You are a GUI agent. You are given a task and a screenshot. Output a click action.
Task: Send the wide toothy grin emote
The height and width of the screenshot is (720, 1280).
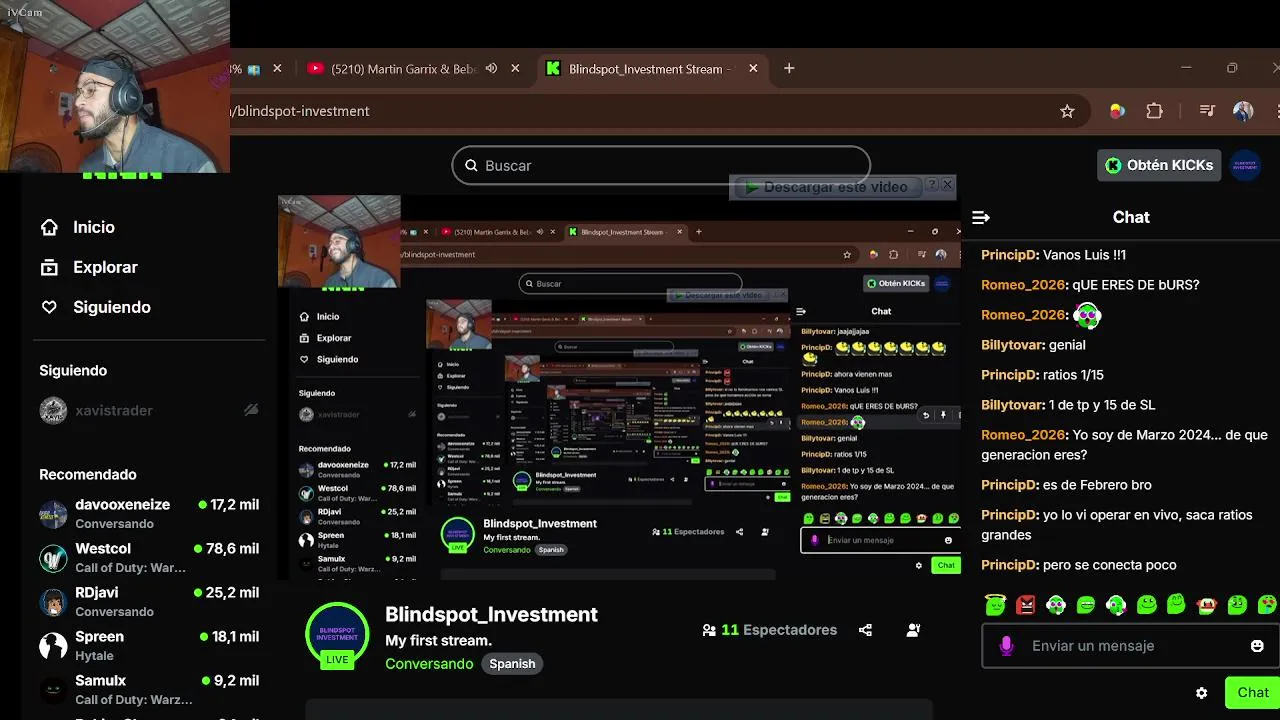[1086, 604]
